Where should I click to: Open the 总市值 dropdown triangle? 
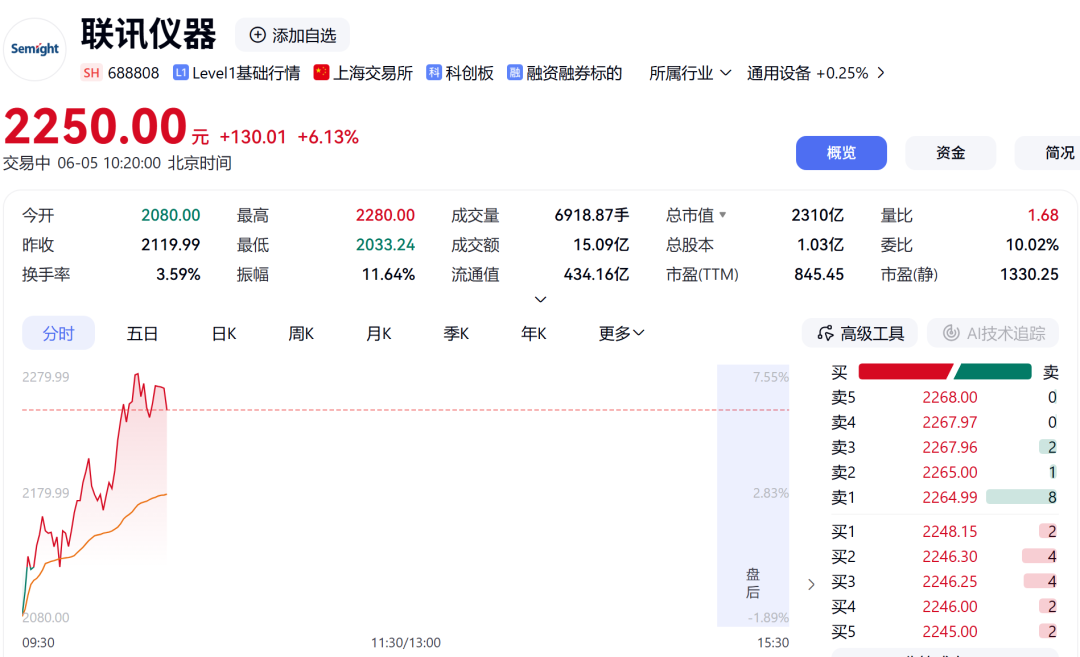[723, 215]
